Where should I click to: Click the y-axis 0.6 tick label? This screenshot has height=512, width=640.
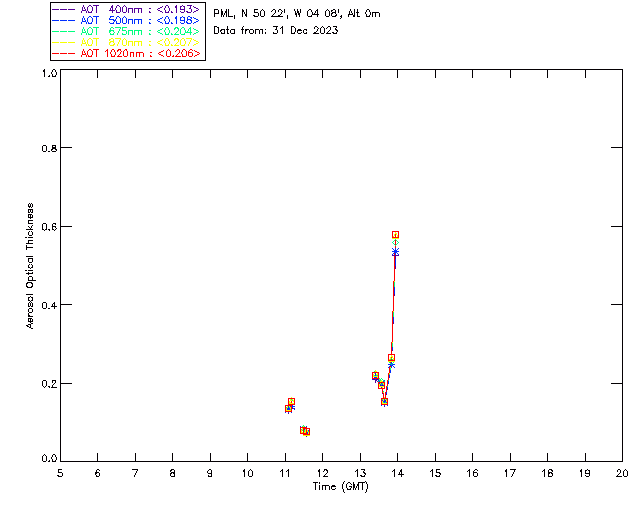pyautogui.click(x=49, y=227)
